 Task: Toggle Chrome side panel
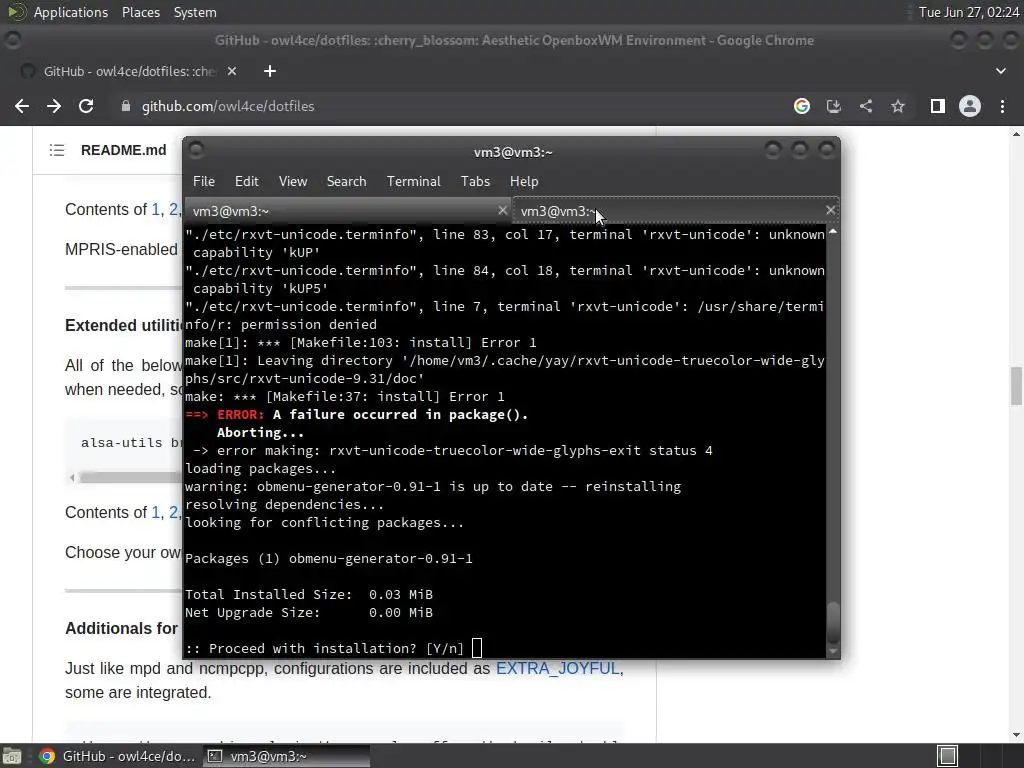938,106
